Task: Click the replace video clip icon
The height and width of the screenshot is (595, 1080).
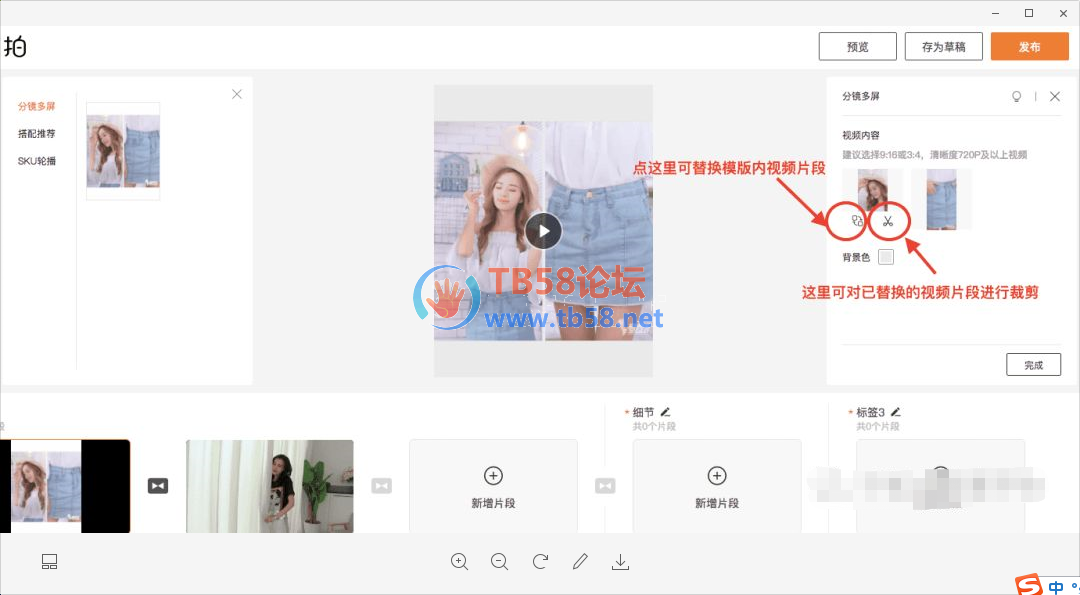Action: point(855,221)
